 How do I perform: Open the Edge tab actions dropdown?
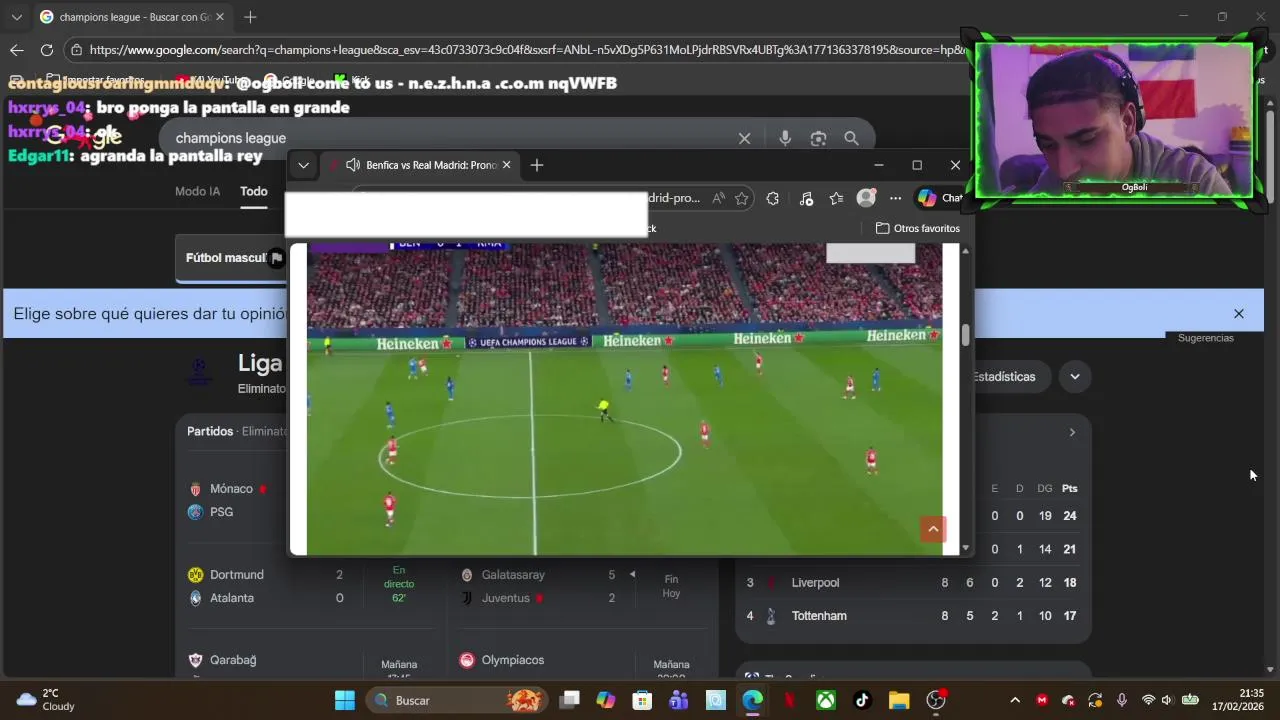tap(303, 165)
